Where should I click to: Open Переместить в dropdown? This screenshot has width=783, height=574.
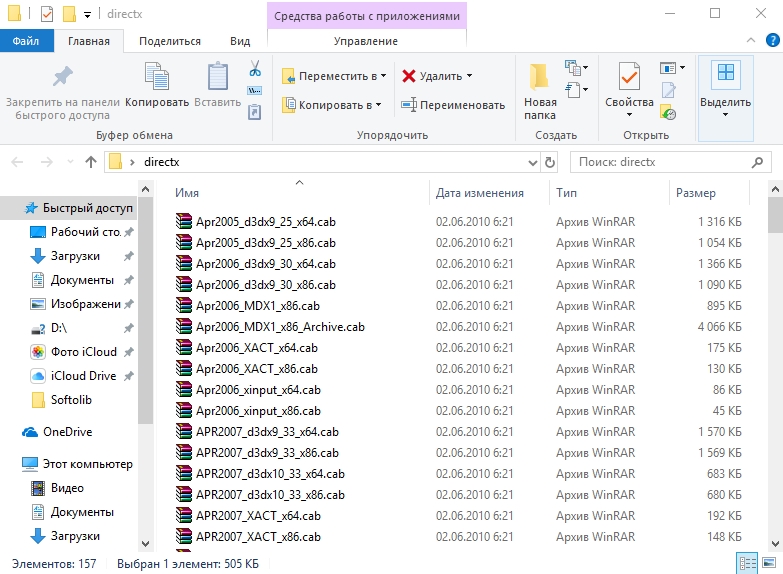[334, 76]
